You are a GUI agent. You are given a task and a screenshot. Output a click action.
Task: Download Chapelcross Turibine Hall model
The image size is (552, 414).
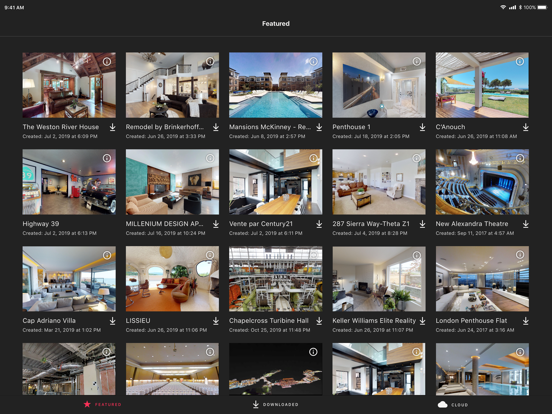(x=319, y=321)
